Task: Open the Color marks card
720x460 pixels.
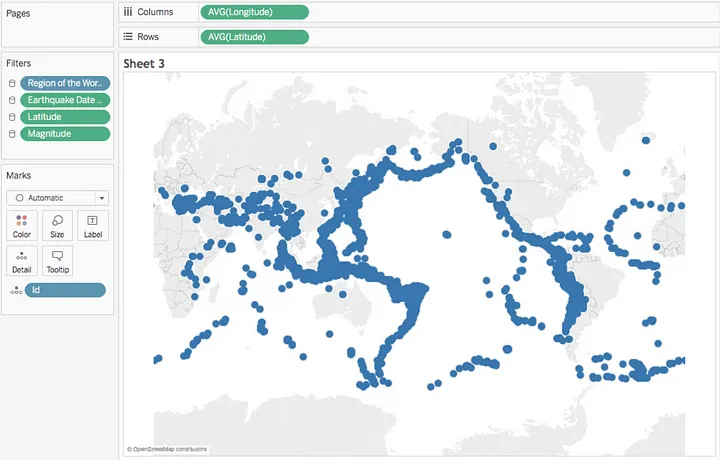Action: click(x=22, y=226)
